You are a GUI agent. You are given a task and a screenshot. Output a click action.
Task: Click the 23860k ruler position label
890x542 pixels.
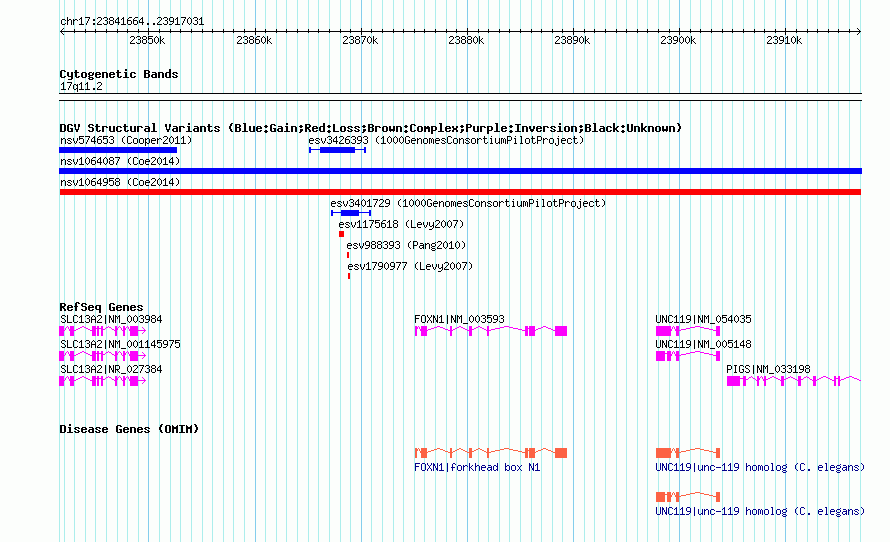(x=254, y=40)
